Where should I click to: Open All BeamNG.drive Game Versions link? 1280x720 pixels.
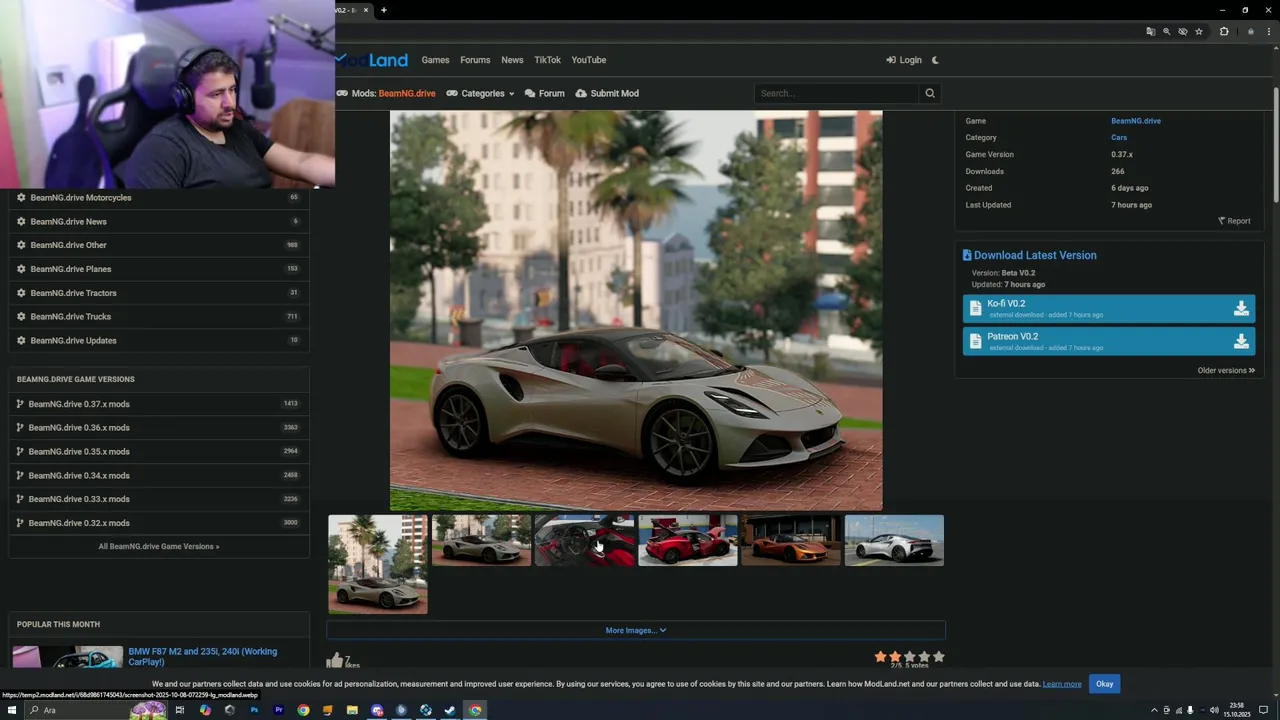pos(159,546)
